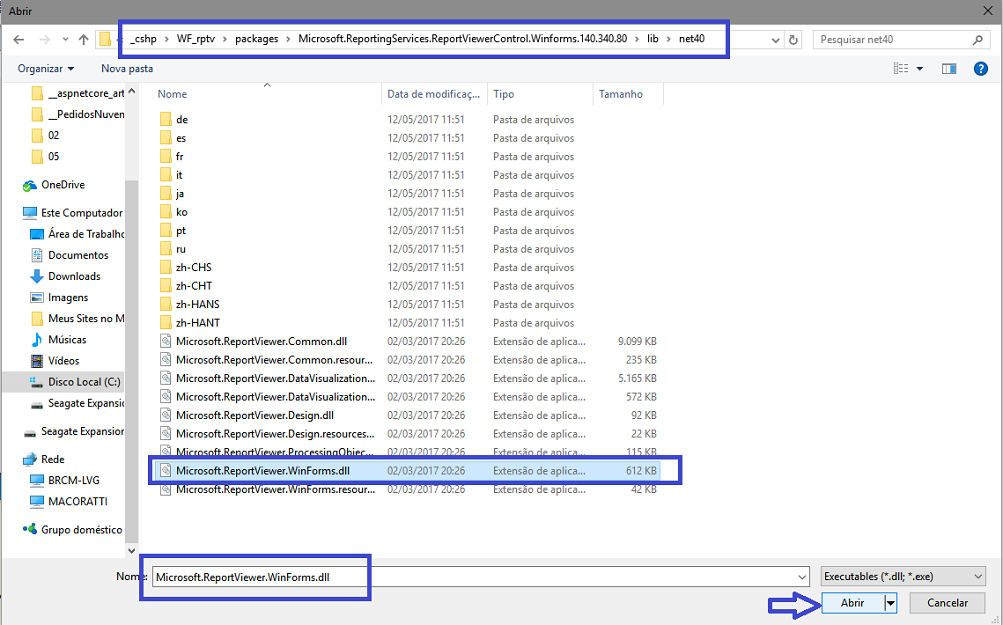Sort by the Tipo column header
1003x625 pixels.
coord(503,94)
